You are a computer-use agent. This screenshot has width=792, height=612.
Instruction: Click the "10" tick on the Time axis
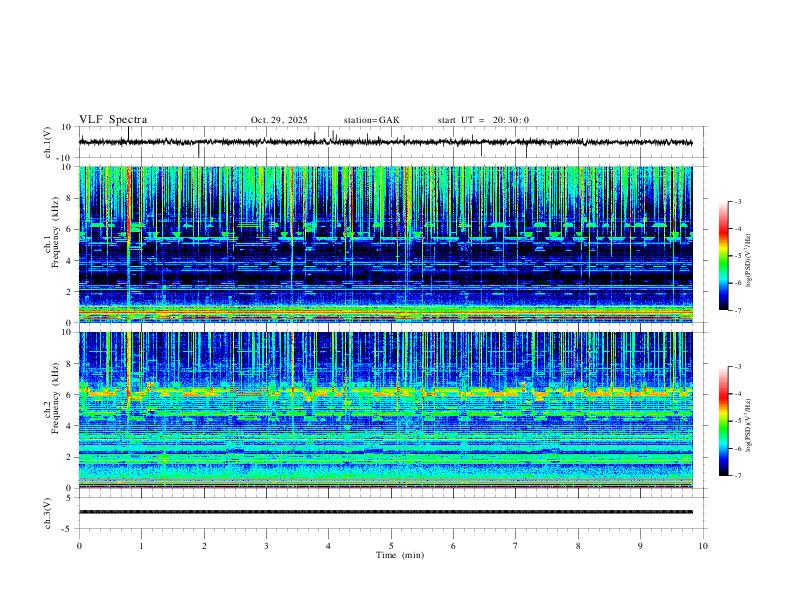[703, 546]
